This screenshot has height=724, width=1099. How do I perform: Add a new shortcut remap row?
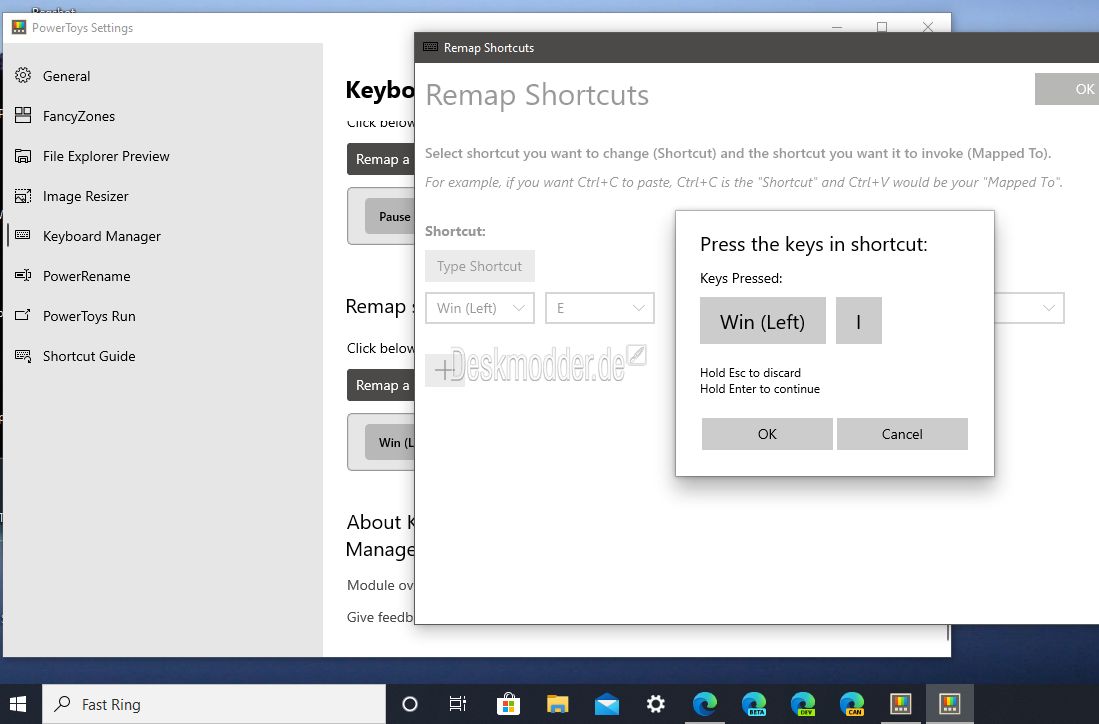click(x=445, y=369)
